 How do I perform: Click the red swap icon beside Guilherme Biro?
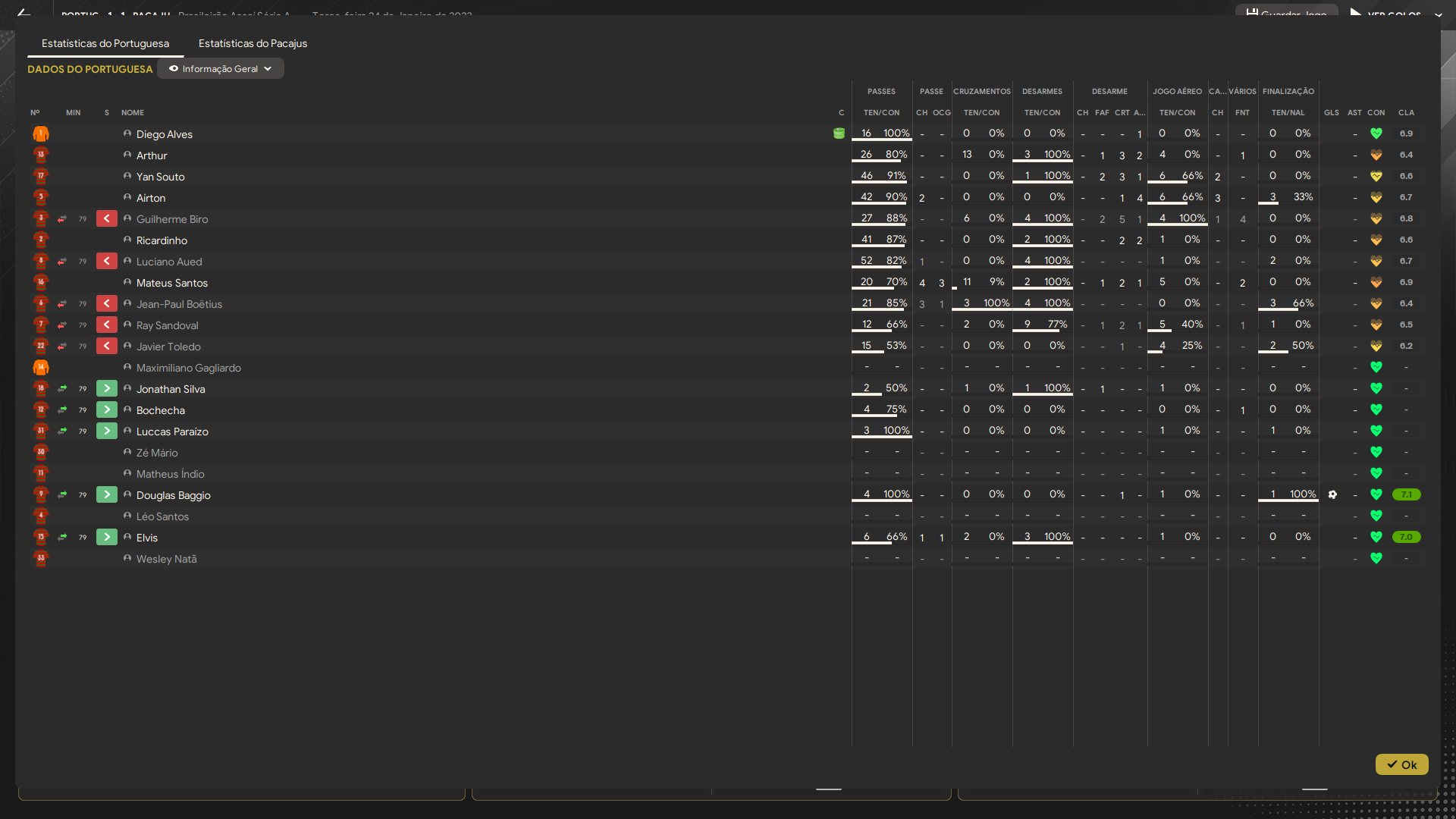(x=62, y=219)
